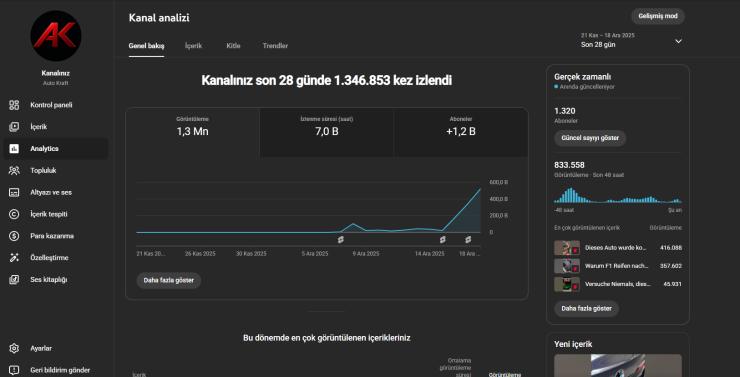
Task: Click Güncel sayıyı göster button
Action: click(x=590, y=138)
